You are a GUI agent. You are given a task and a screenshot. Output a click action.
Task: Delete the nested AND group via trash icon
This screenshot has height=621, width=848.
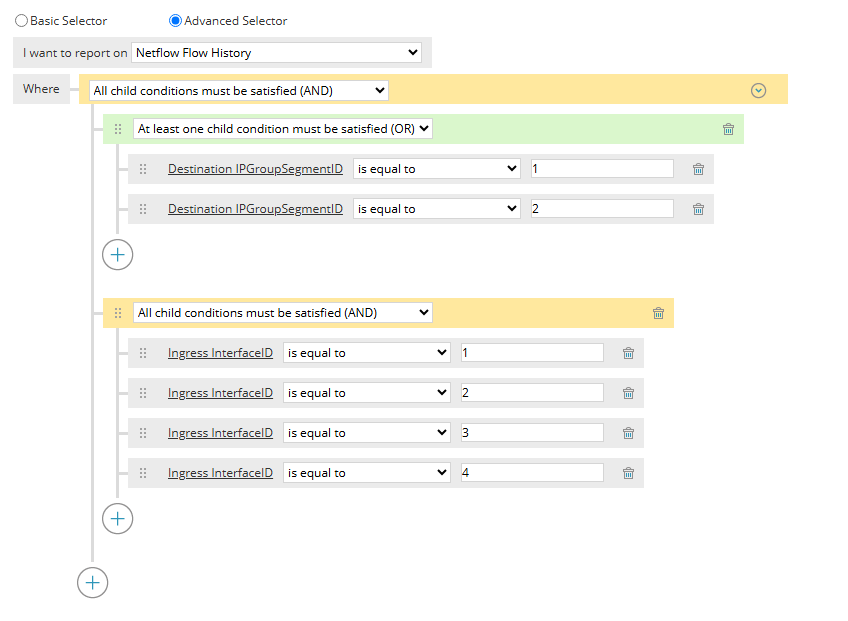658,313
